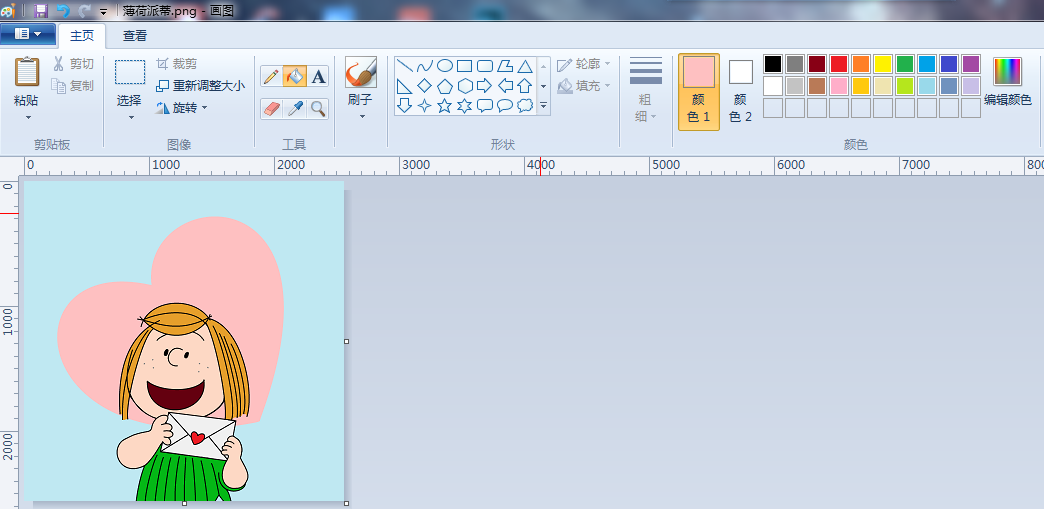
Task: Choose the Rounded rectangle shape
Action: pos(485,66)
